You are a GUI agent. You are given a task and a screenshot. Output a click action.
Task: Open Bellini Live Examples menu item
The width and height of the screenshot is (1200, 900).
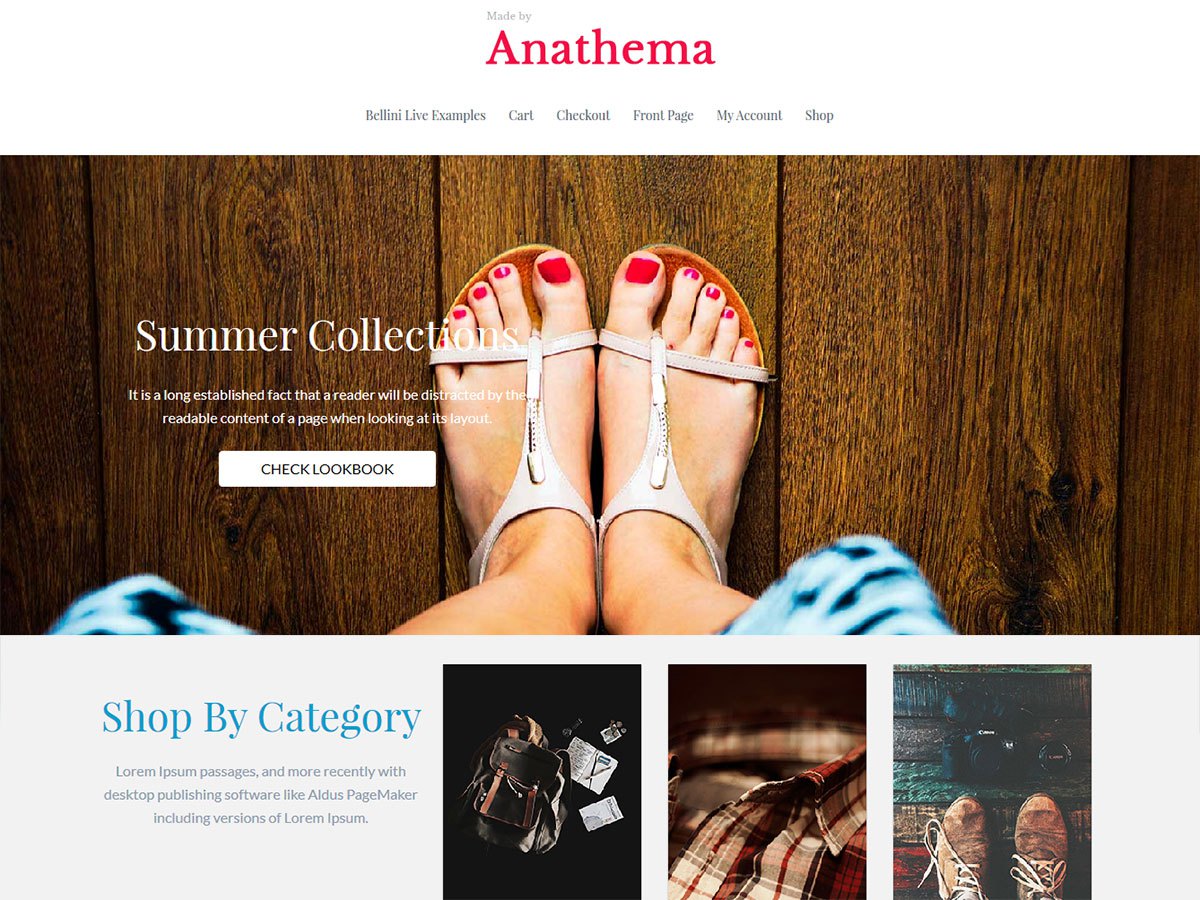(425, 115)
